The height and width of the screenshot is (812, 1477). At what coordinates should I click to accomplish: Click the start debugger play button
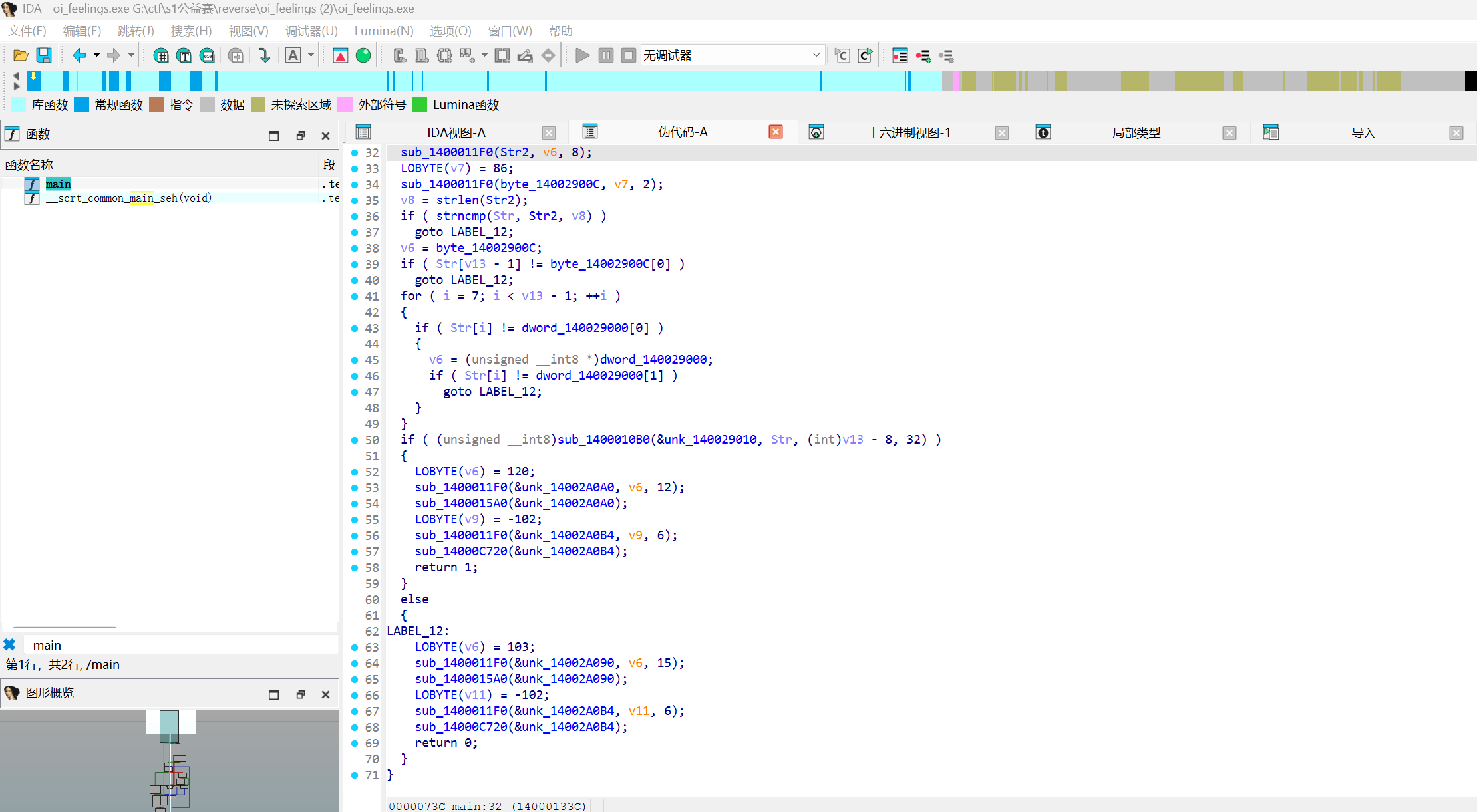[x=582, y=55]
